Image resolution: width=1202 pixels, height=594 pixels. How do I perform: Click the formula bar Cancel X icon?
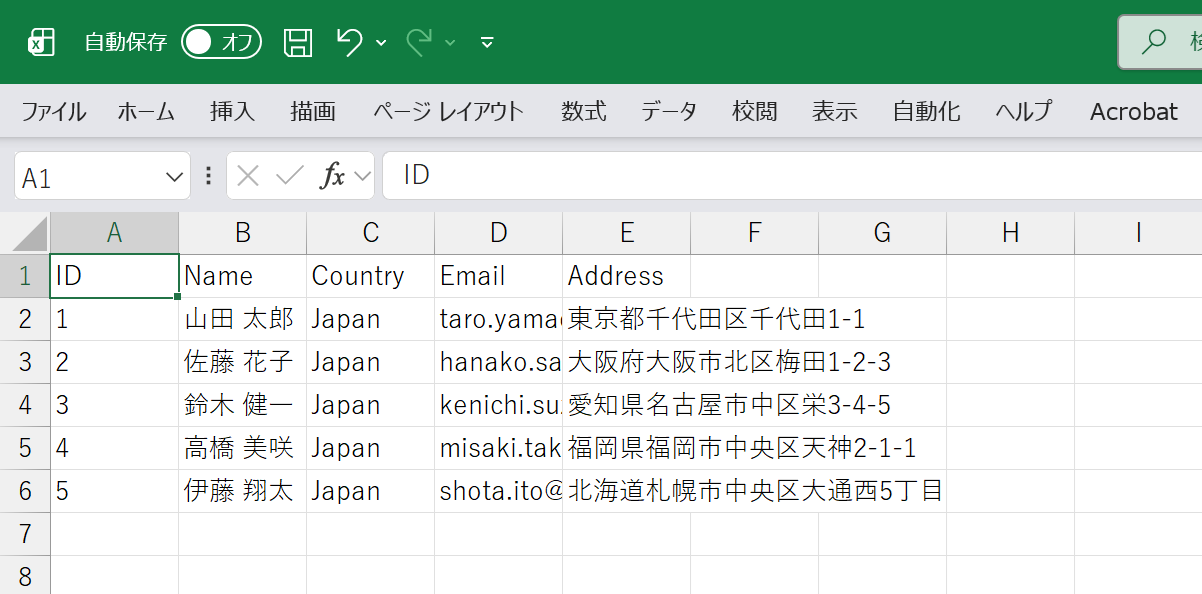point(249,177)
